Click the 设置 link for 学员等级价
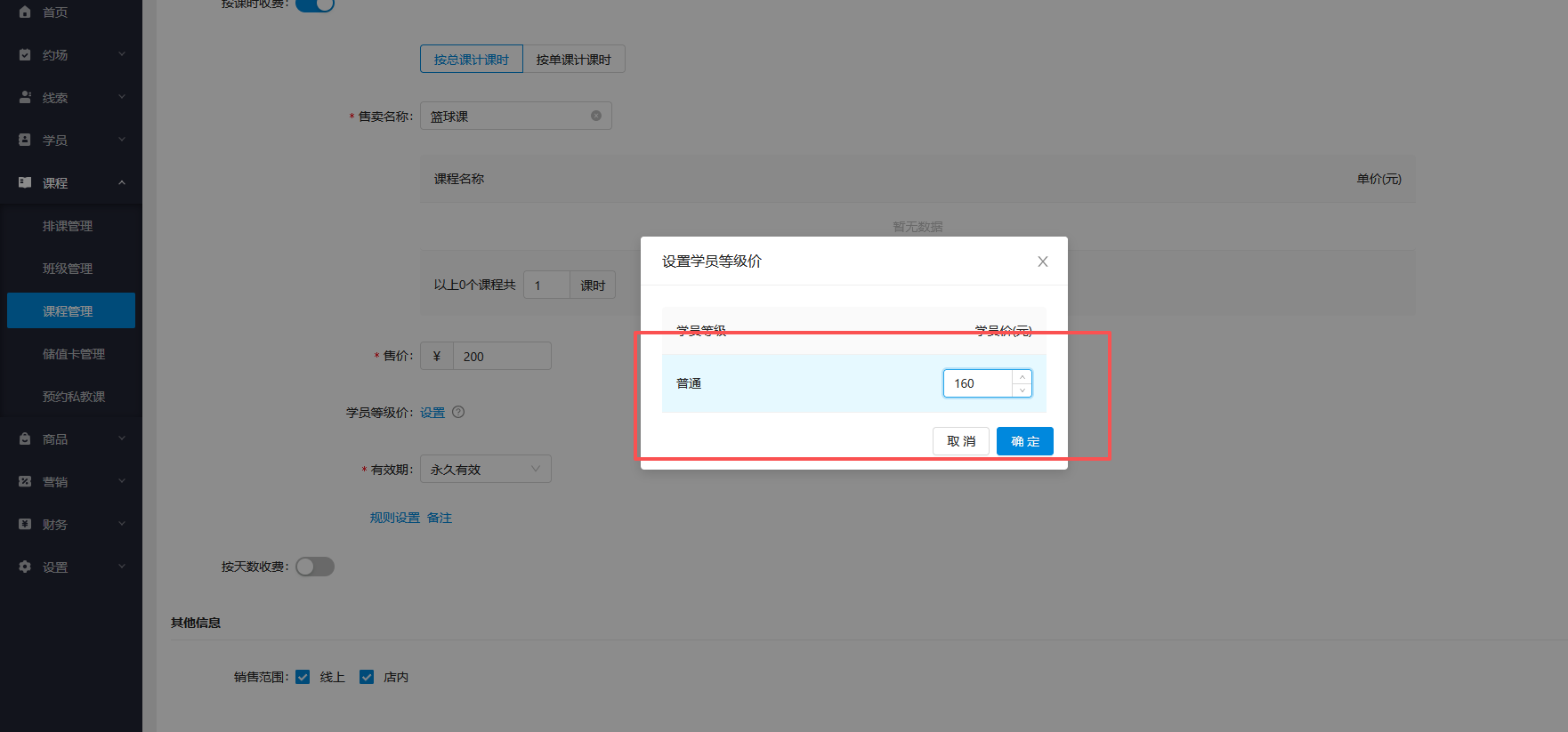The image size is (1568, 732). 432,413
